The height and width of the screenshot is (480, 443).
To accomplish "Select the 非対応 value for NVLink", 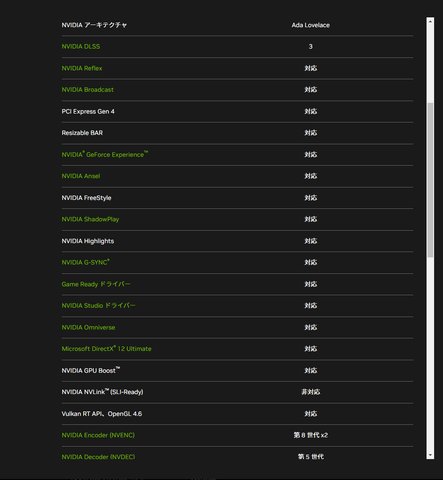I will pyautogui.click(x=311, y=392).
